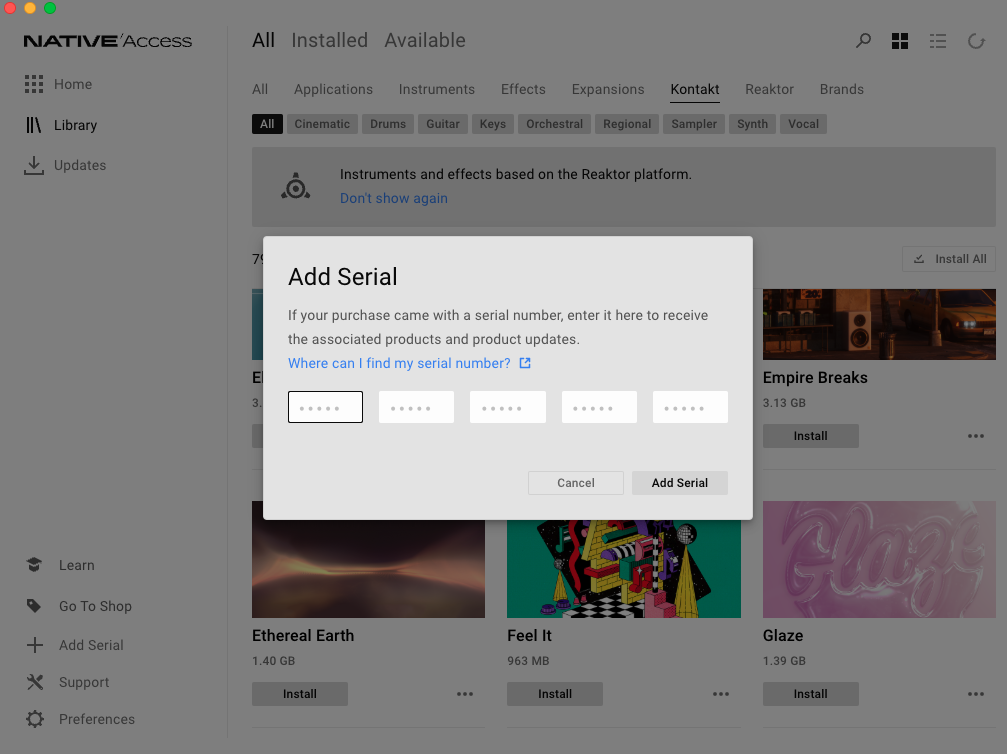Install Glaze
The width and height of the screenshot is (1007, 754).
click(x=810, y=694)
